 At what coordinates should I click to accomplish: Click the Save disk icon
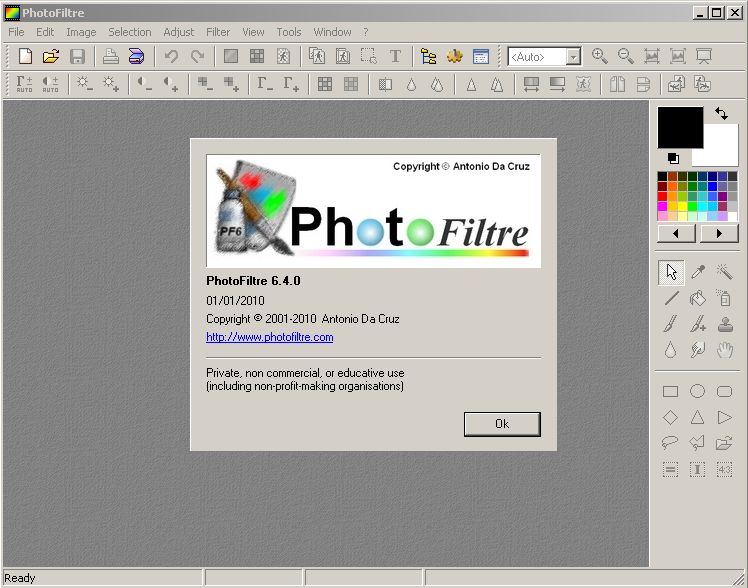(x=77, y=56)
